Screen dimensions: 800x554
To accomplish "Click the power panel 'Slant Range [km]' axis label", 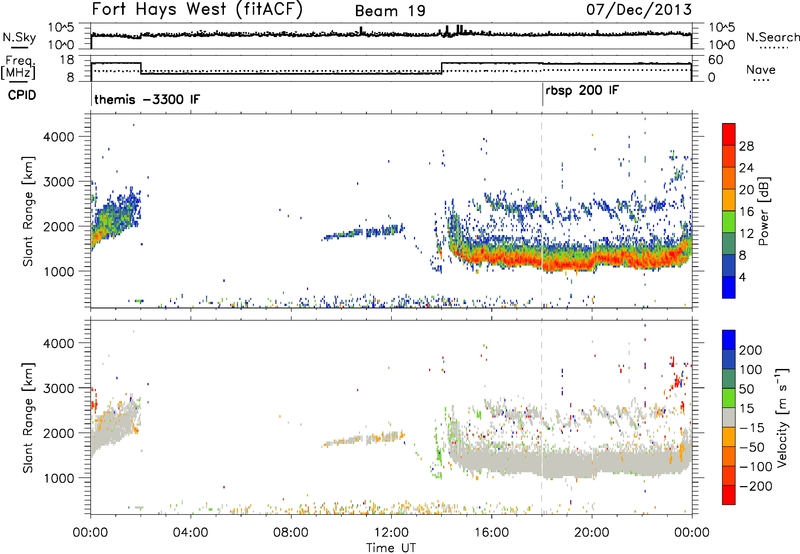I will (x=28, y=211).
